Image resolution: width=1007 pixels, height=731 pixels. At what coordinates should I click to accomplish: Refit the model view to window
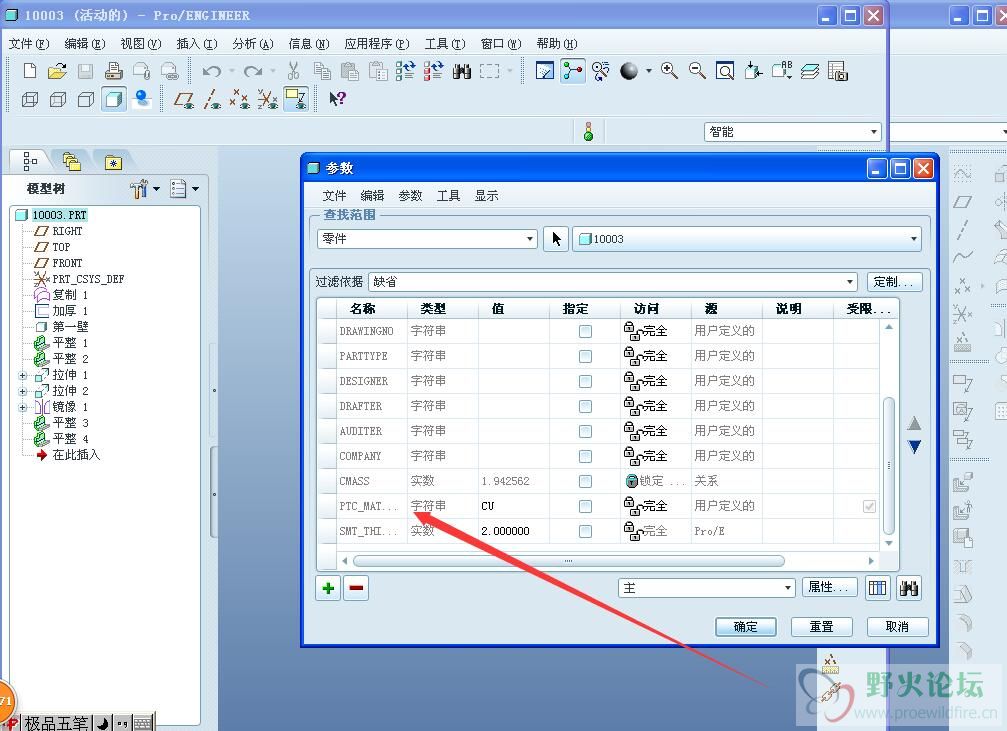725,71
